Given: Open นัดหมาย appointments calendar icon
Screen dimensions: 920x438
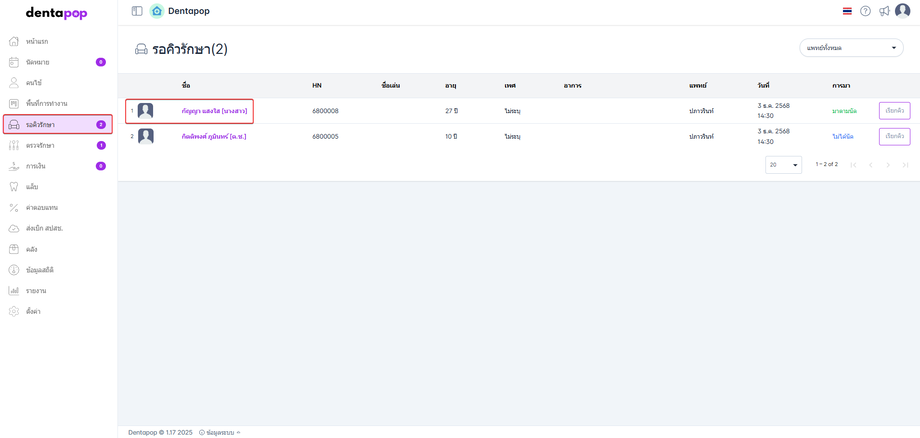Looking at the screenshot, I should click(15, 62).
